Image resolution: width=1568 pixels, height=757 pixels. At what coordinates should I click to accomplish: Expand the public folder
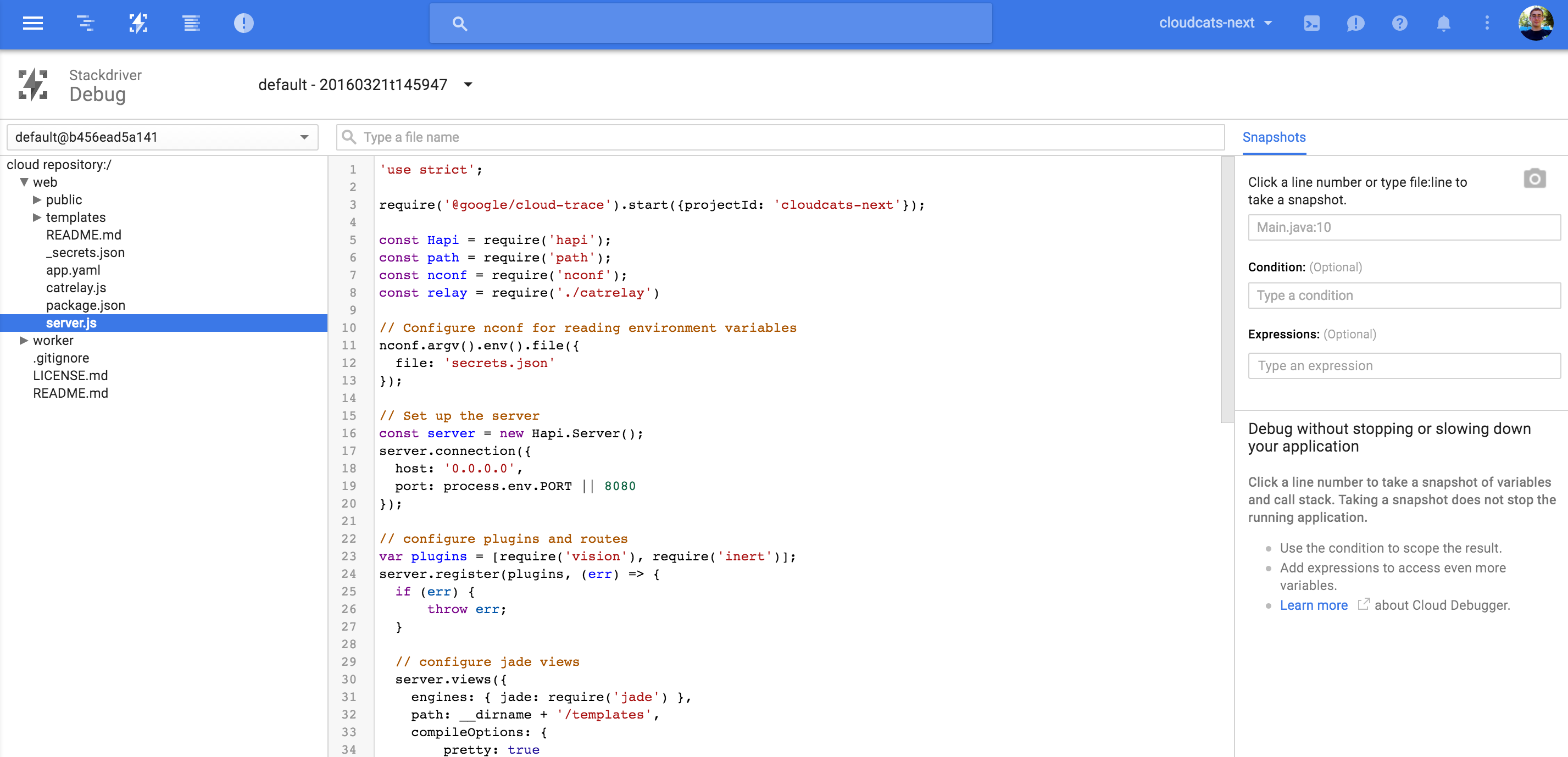coord(37,199)
